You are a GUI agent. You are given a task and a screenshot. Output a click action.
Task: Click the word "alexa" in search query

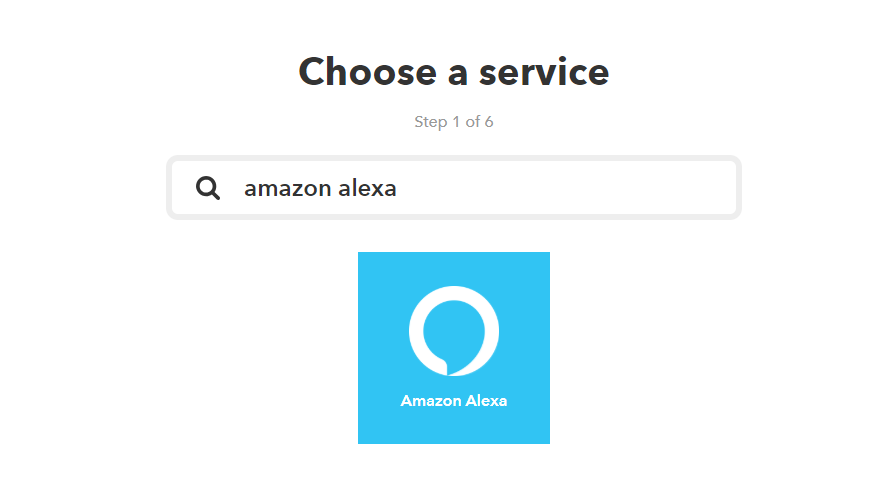tap(367, 189)
